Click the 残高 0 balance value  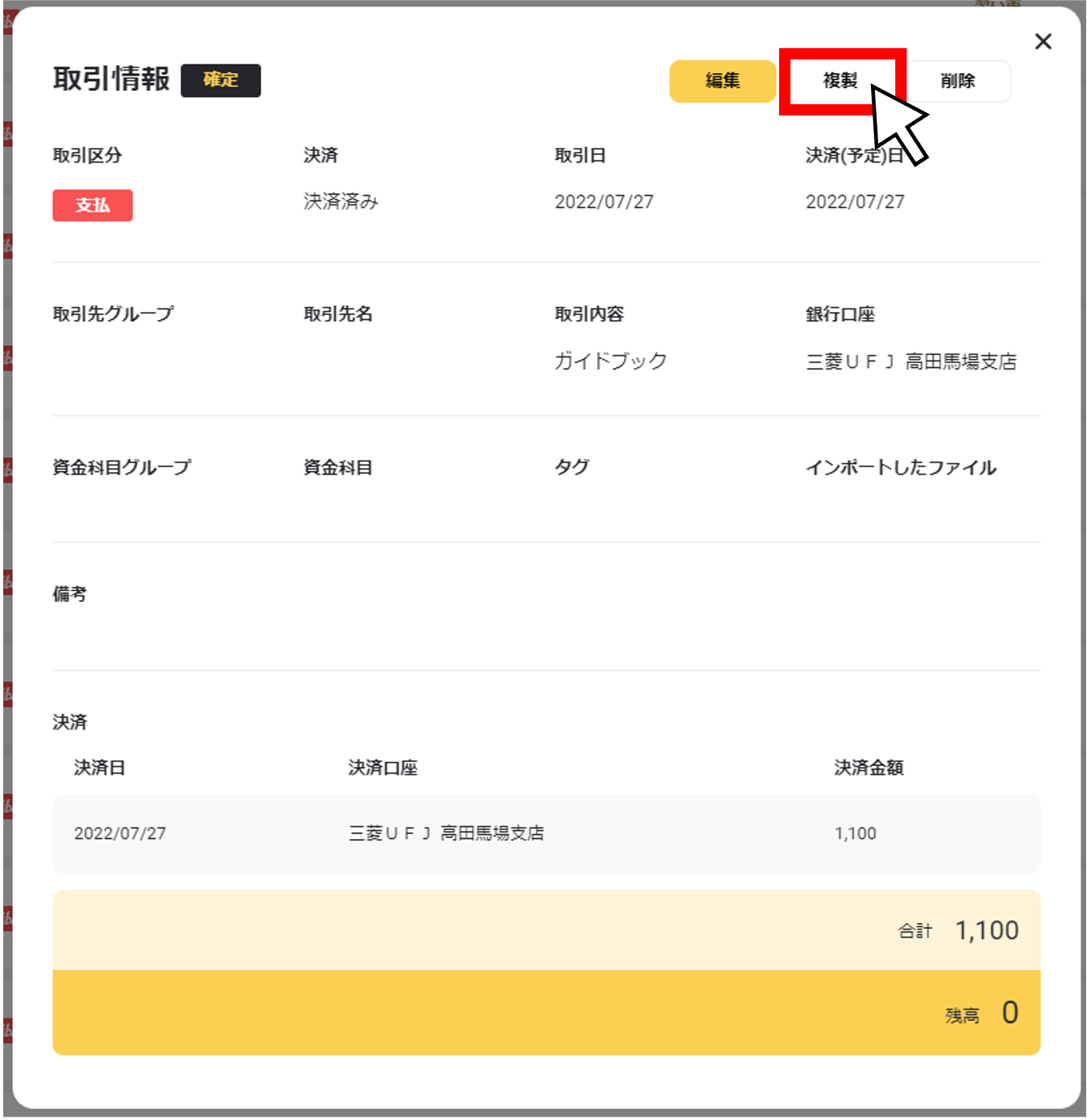tap(1010, 1012)
